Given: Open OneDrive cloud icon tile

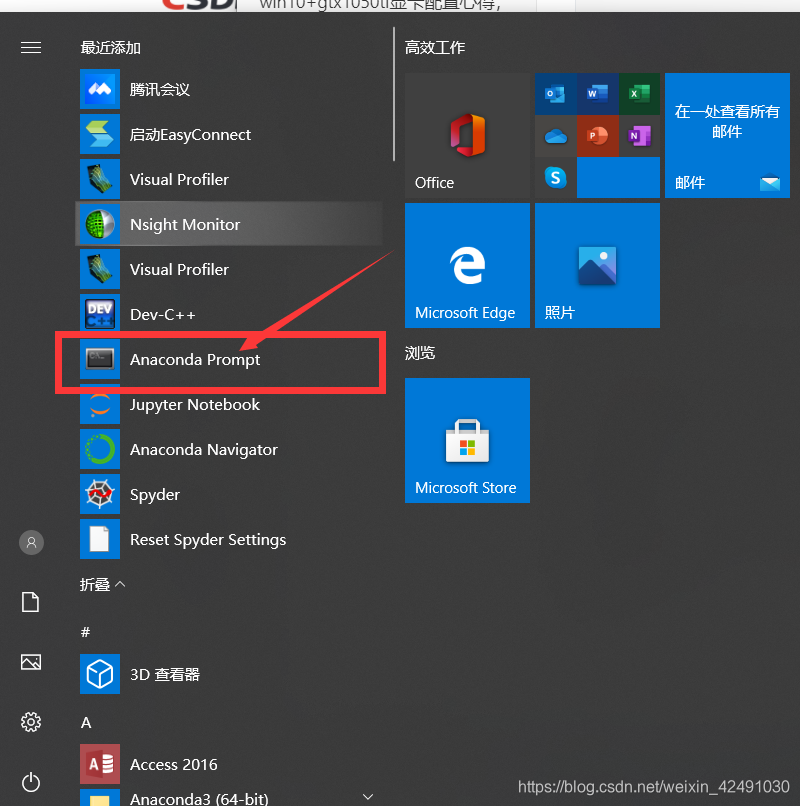Looking at the screenshot, I should [556, 136].
